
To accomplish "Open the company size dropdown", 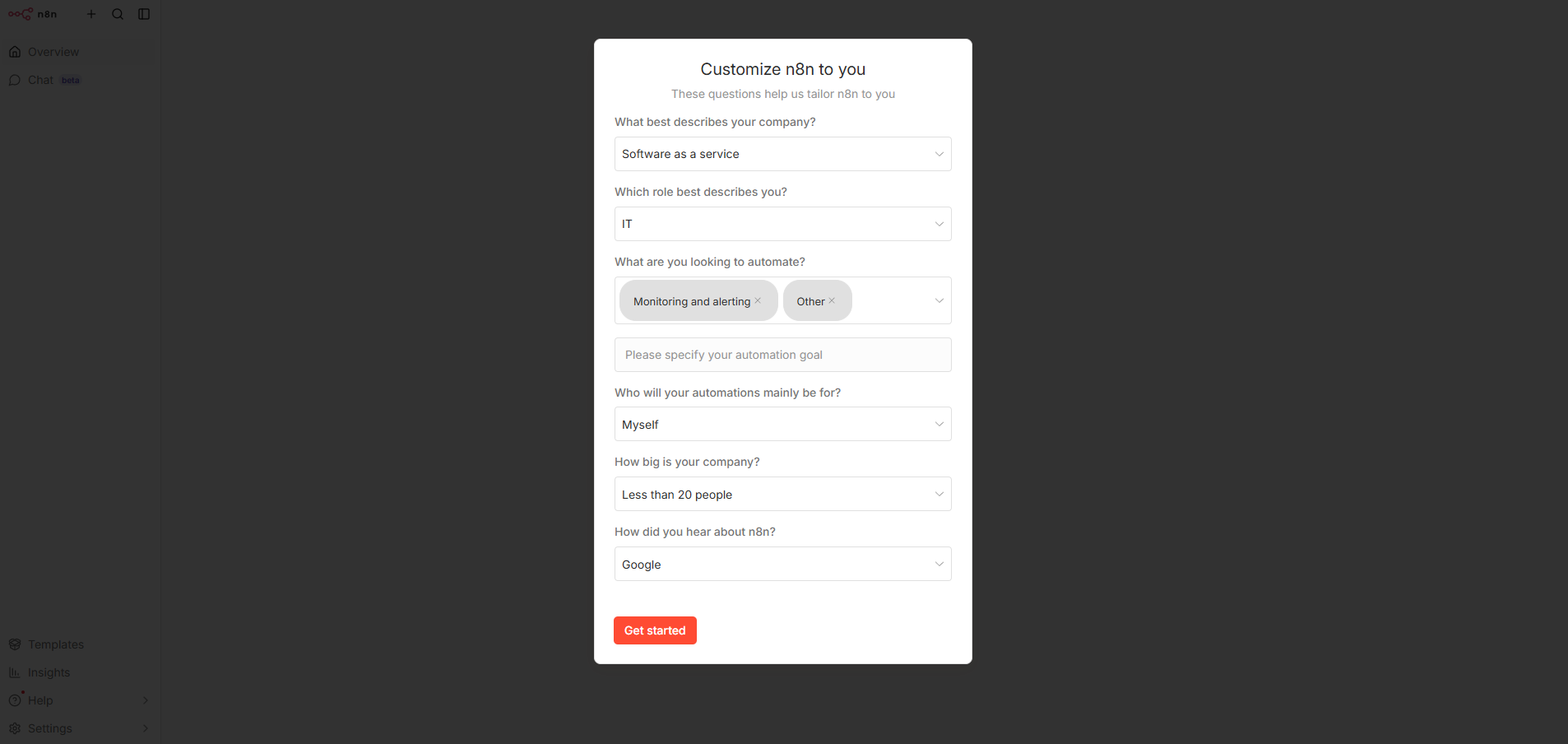I will click(782, 495).
